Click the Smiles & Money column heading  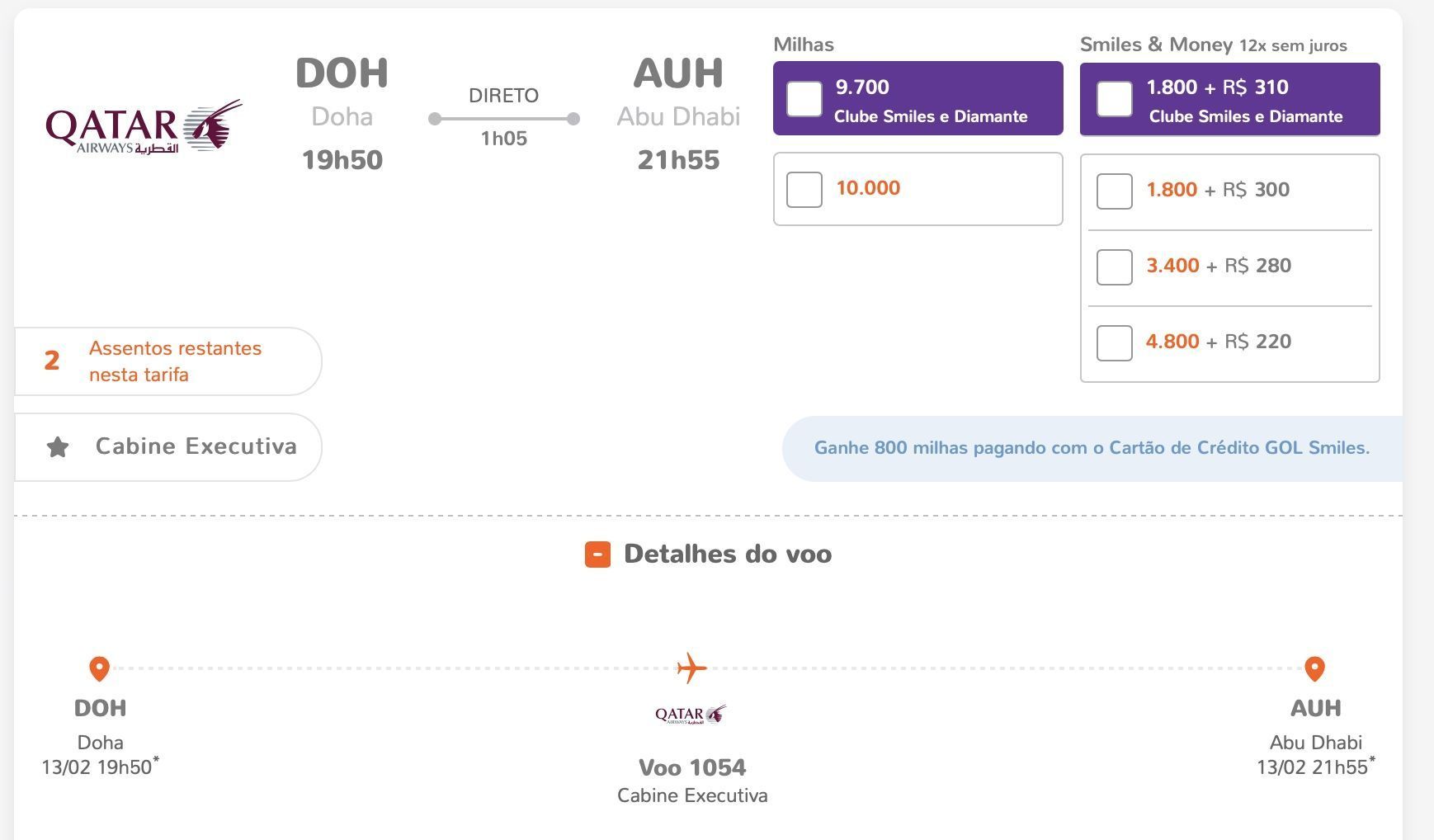pos(1156,45)
